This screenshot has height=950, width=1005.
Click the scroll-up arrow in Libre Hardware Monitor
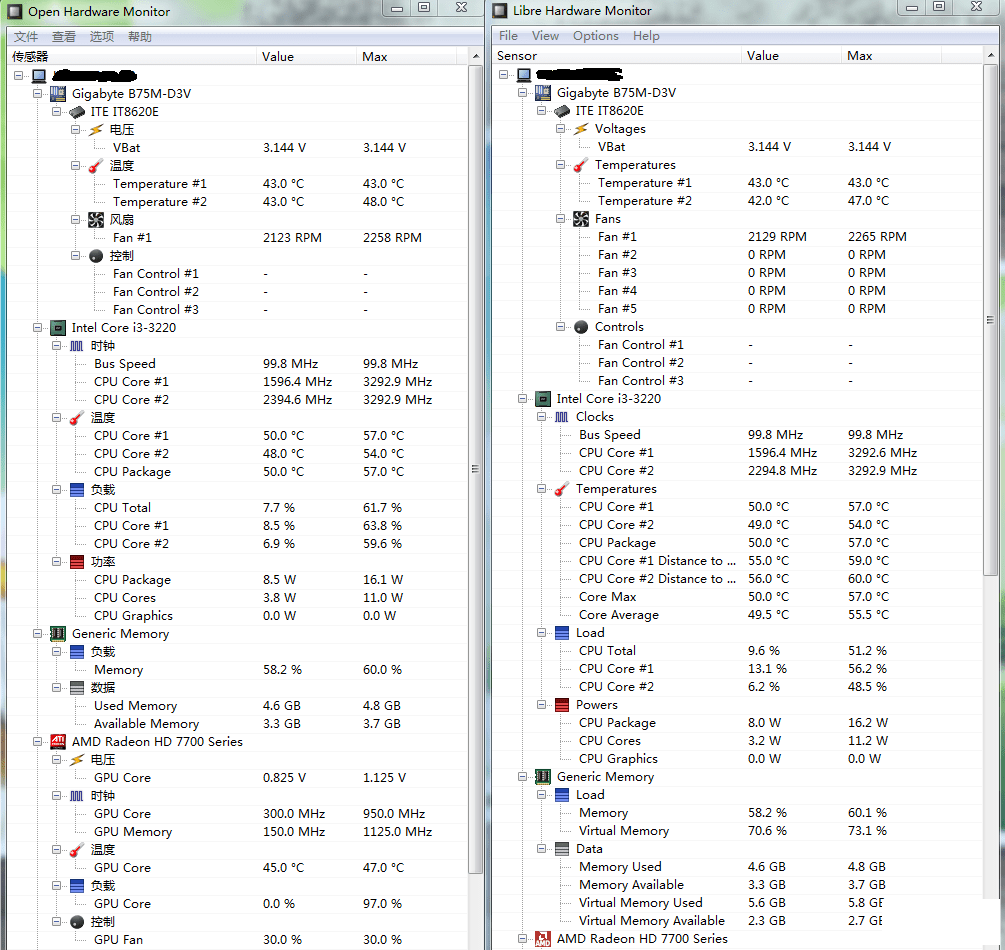pyautogui.click(x=991, y=56)
